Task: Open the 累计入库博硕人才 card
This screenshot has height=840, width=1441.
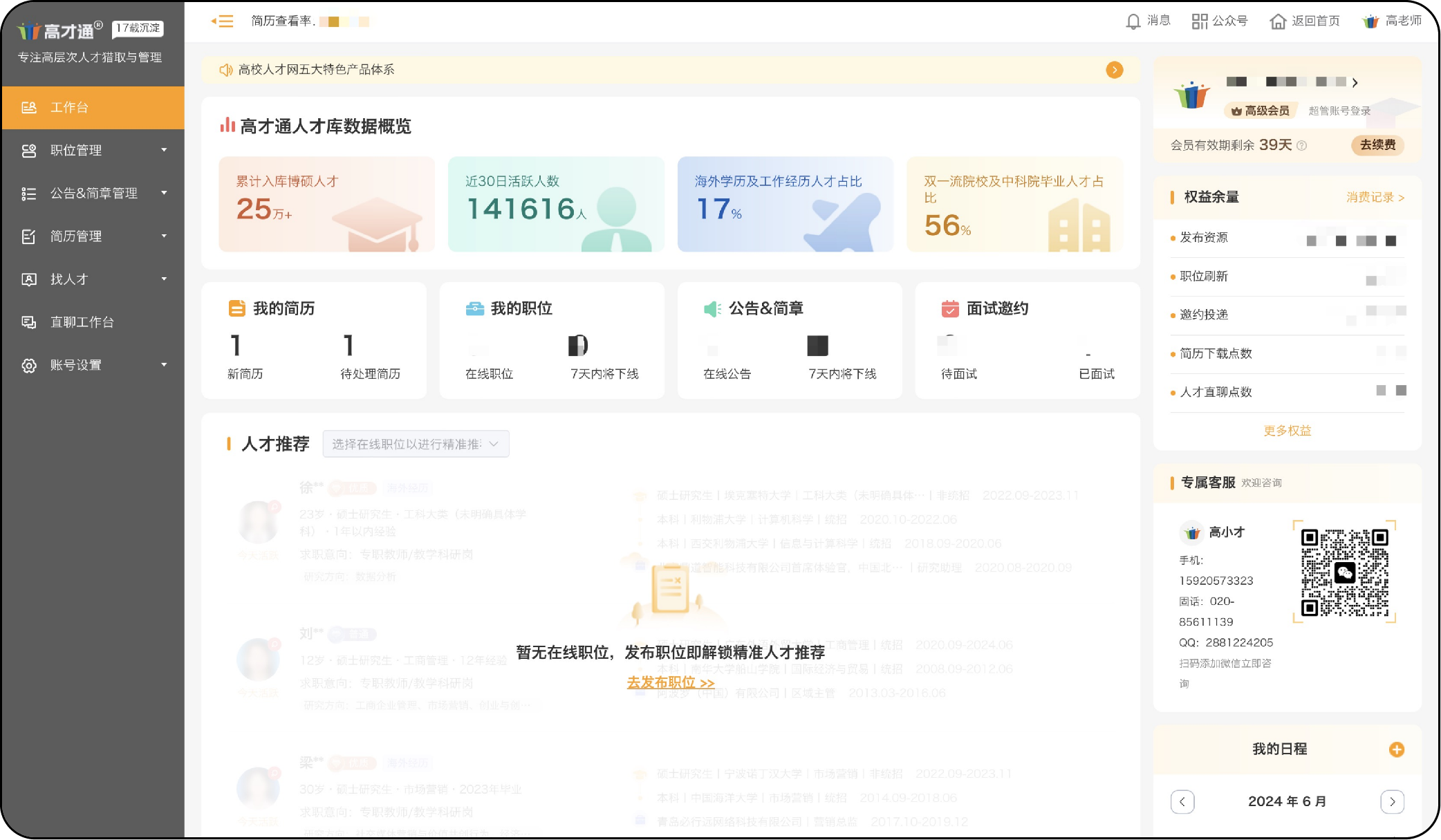Action: click(326, 204)
